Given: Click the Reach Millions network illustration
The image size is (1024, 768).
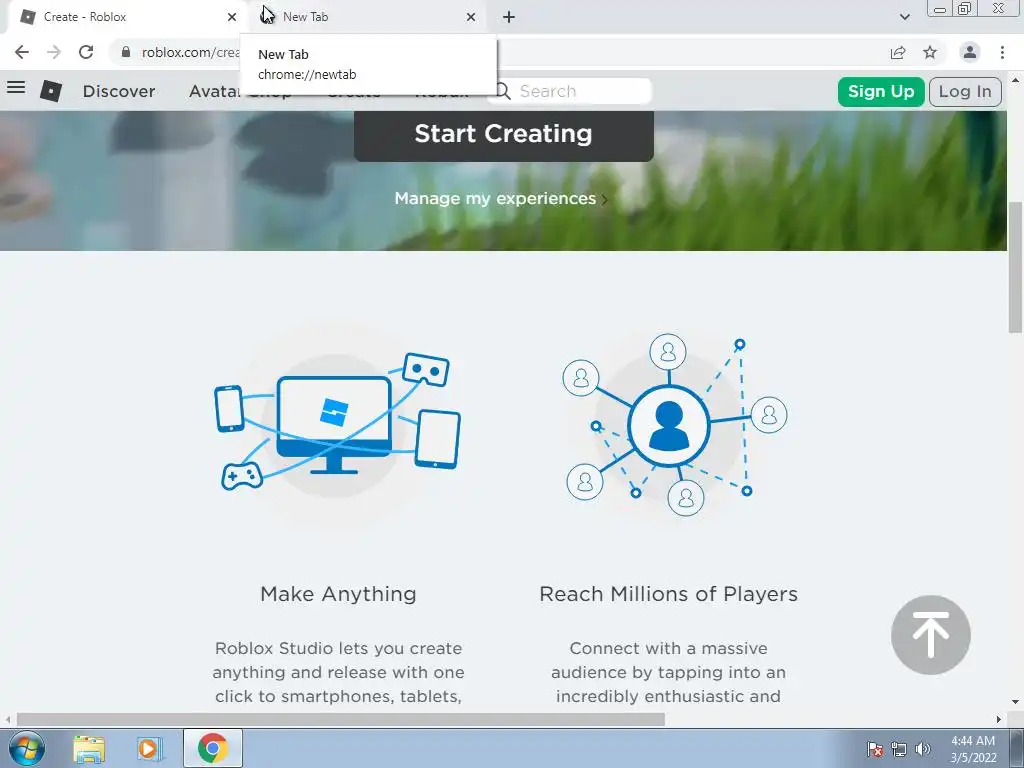Looking at the screenshot, I should tap(675, 425).
